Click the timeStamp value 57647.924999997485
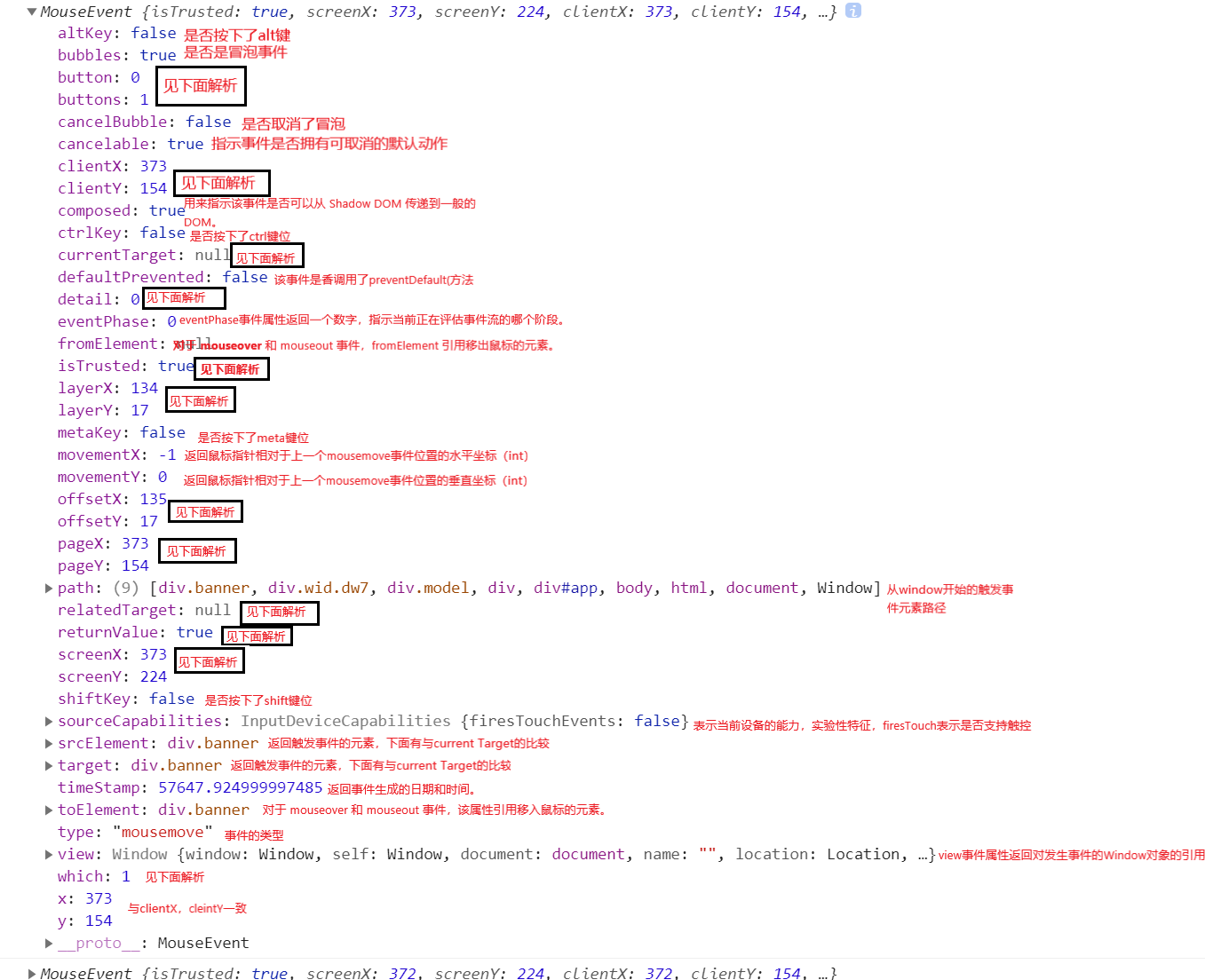Viewport: 1205px width, 980px height. [241, 787]
